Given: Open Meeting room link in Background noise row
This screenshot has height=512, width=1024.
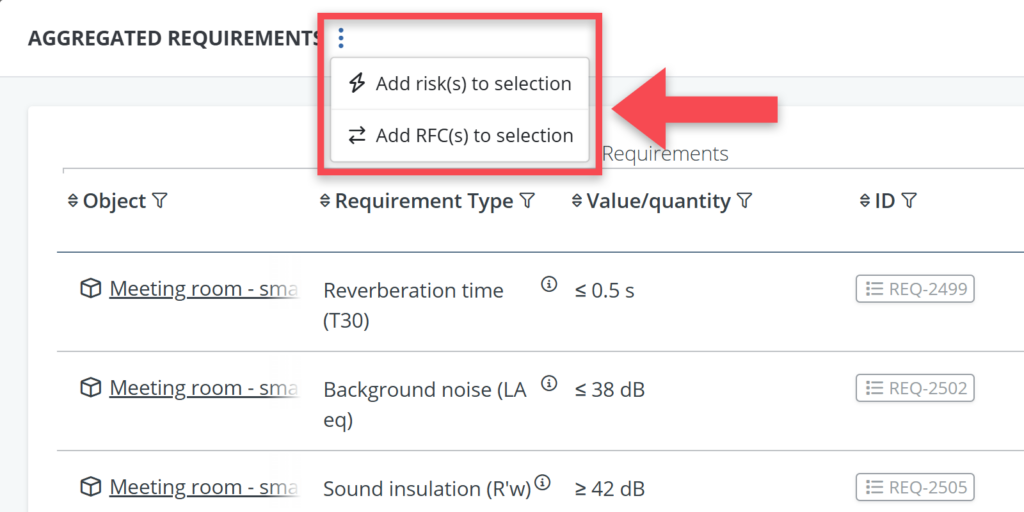Looking at the screenshot, I should click(204, 388).
